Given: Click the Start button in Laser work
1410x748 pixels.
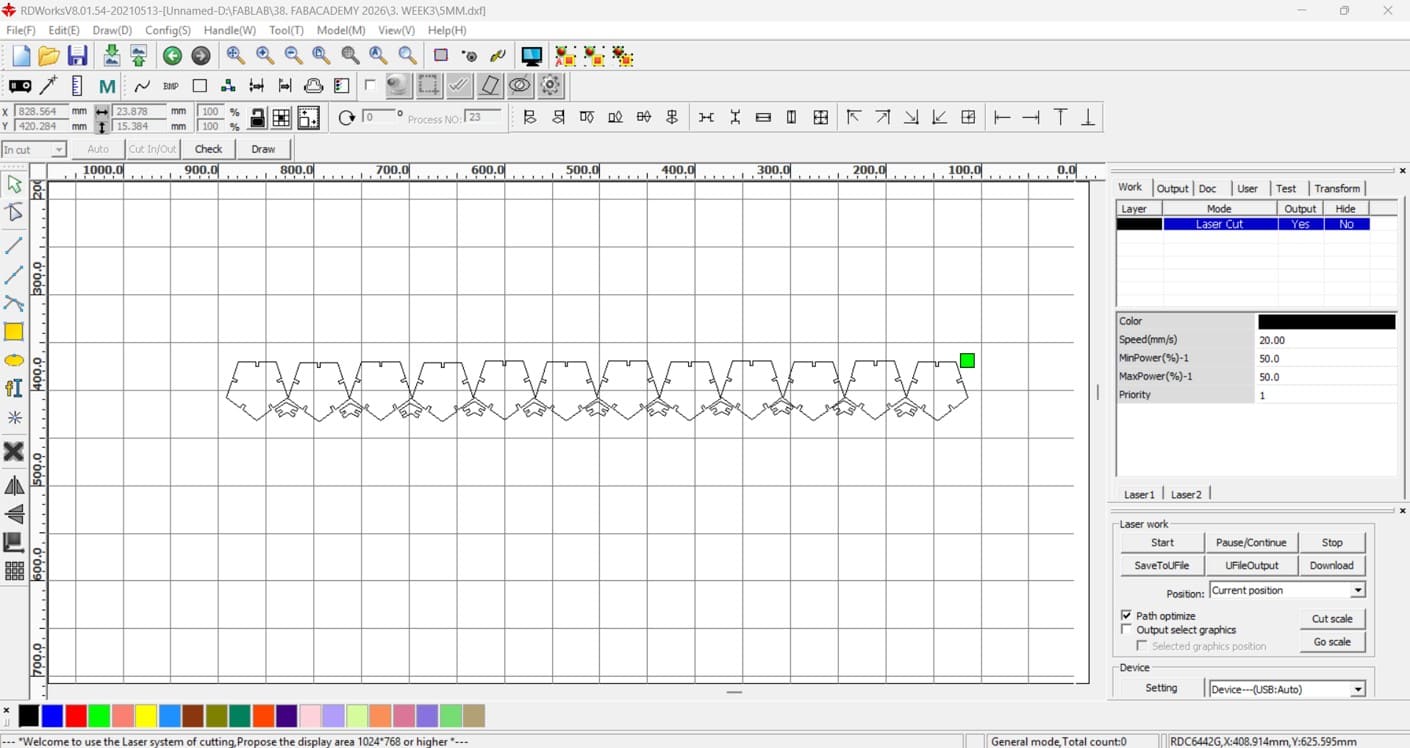Looking at the screenshot, I should (1162, 542).
